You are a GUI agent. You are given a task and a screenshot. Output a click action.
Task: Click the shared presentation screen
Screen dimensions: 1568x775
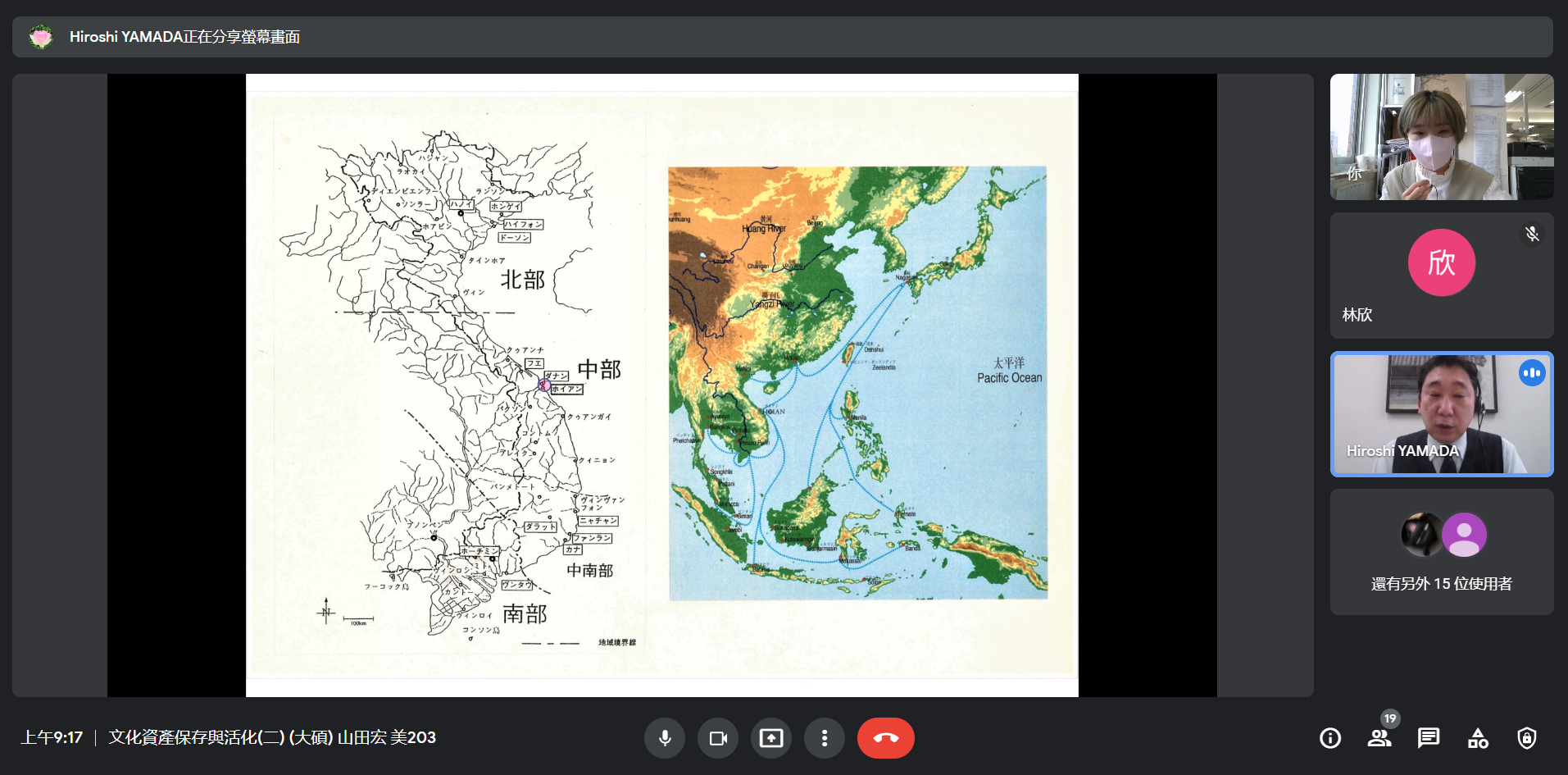point(661,385)
